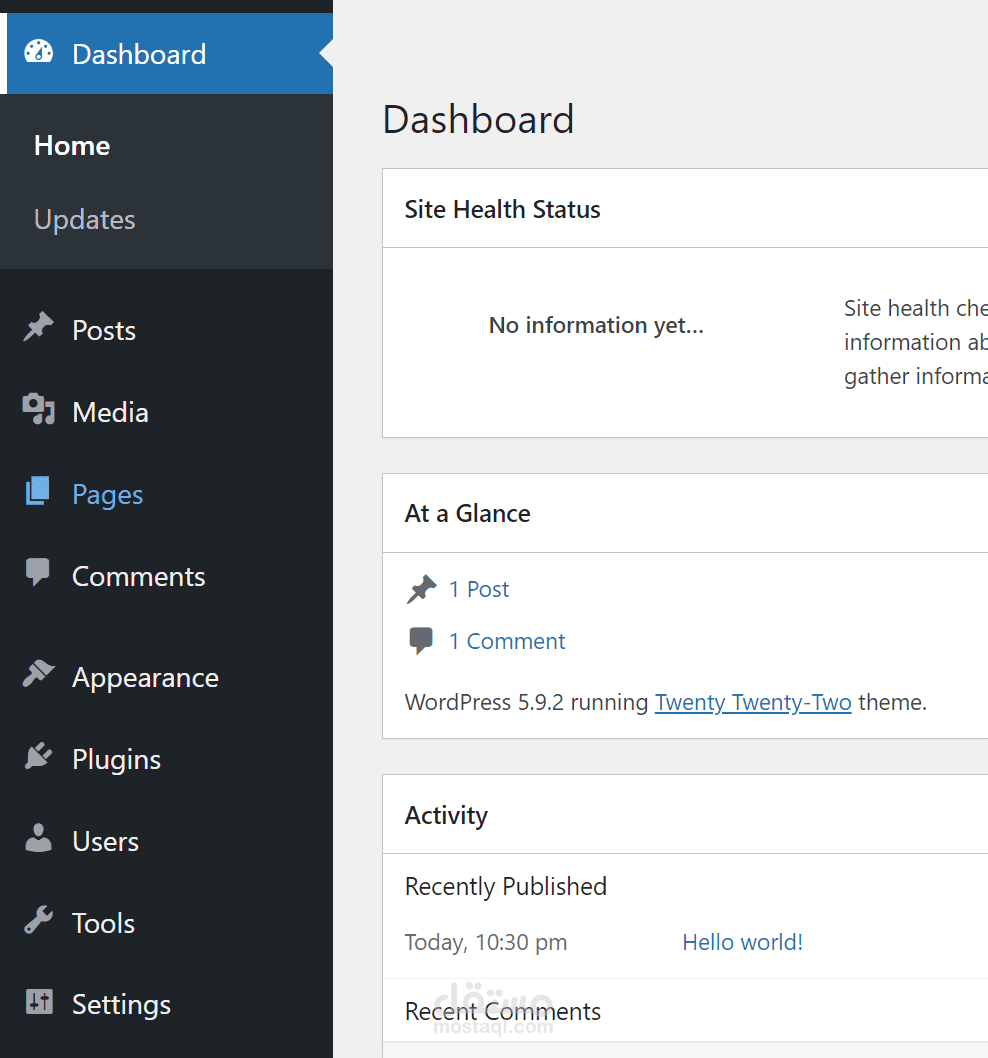The height and width of the screenshot is (1058, 988).
Task: Click the Plugins plug icon
Action: tap(38, 756)
